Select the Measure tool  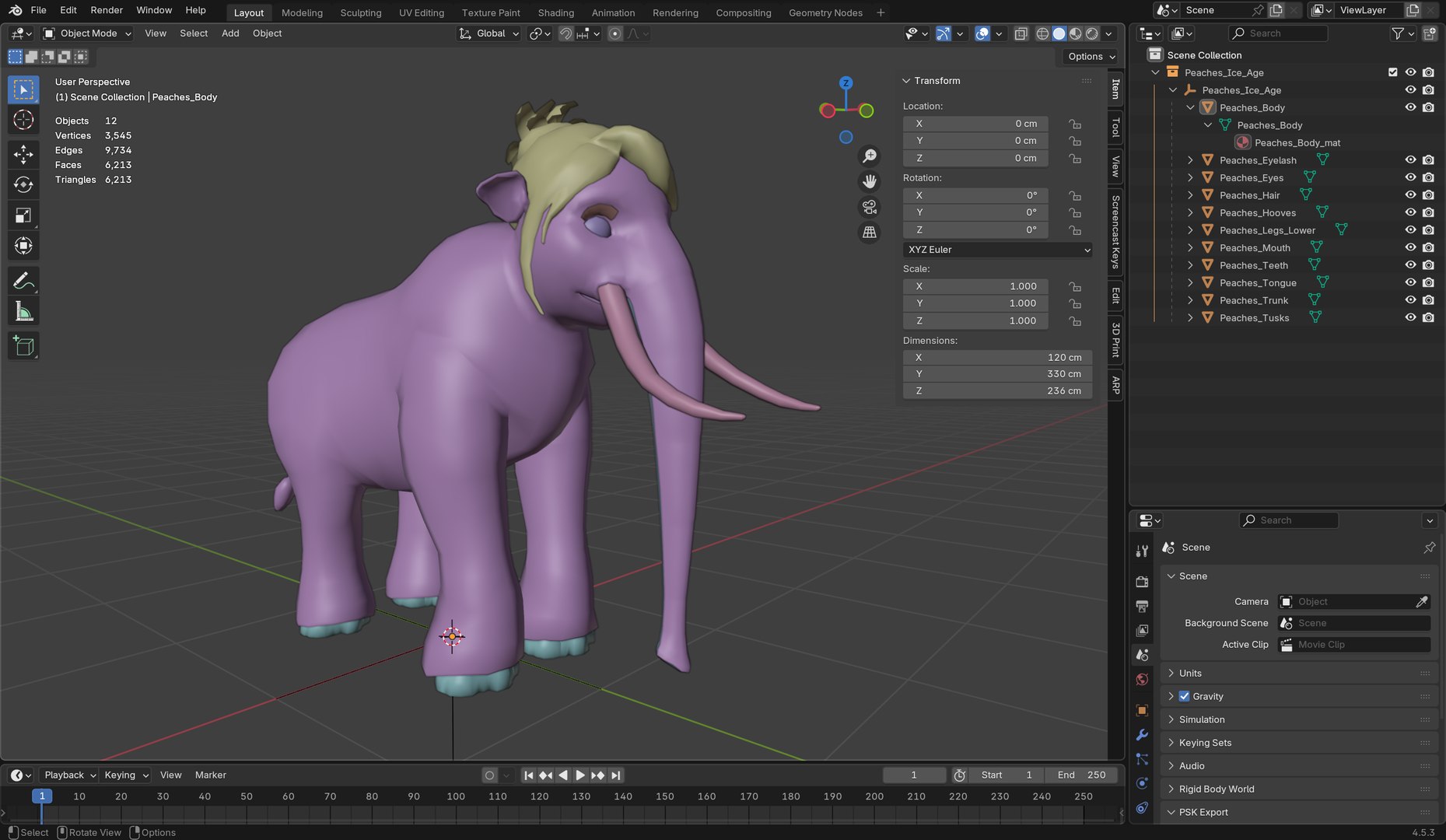pos(23,312)
